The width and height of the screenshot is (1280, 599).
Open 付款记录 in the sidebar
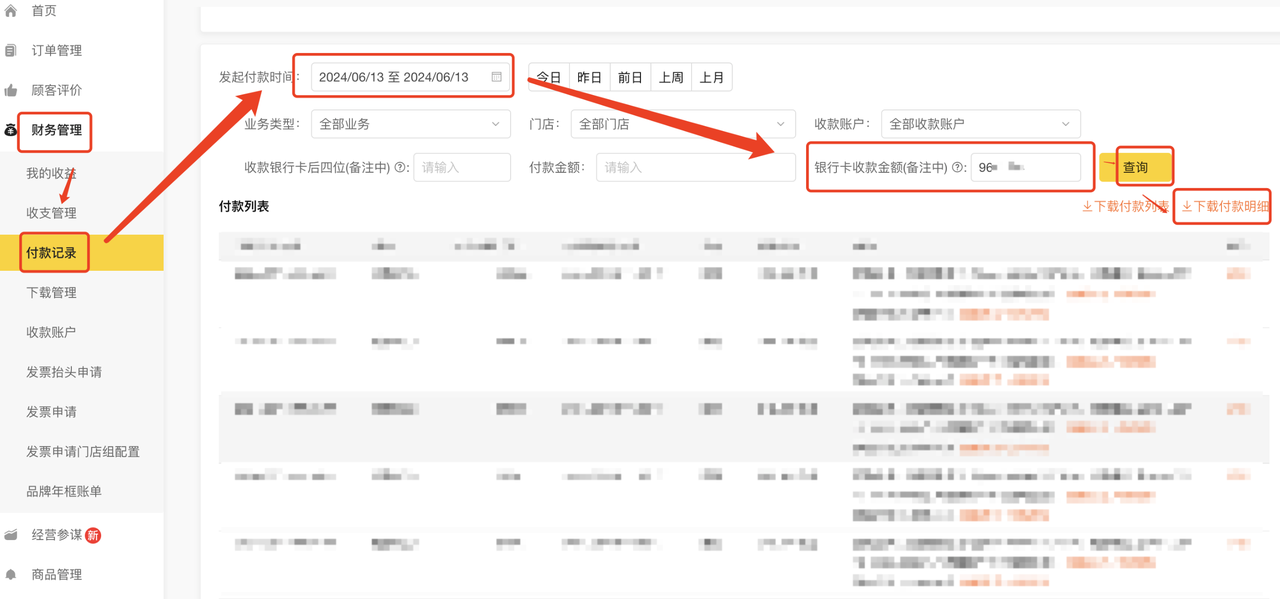tap(52, 253)
